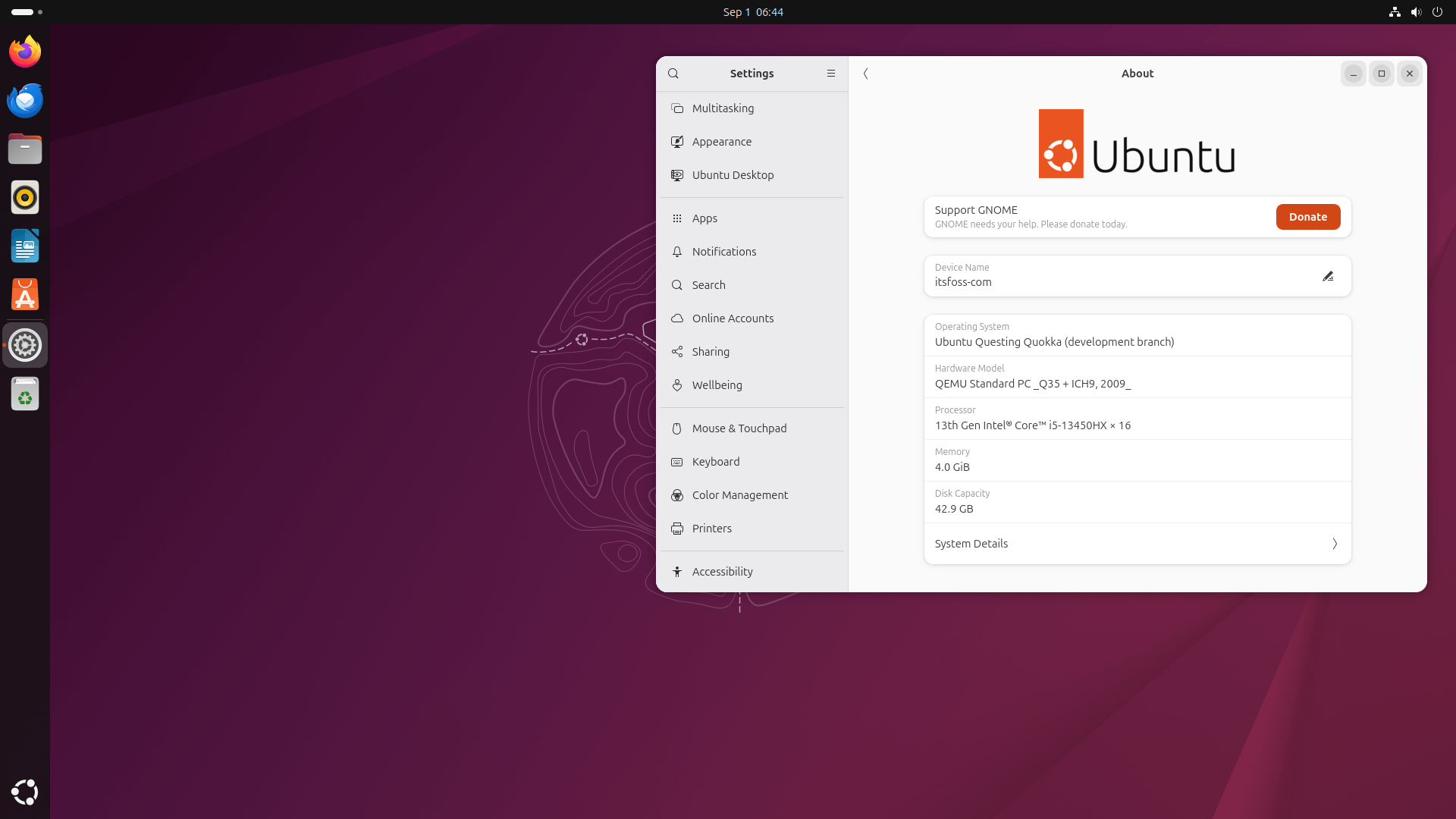Select the Online Accounts cloud icon
Image resolution: width=1456 pixels, height=819 pixels.
point(677,318)
